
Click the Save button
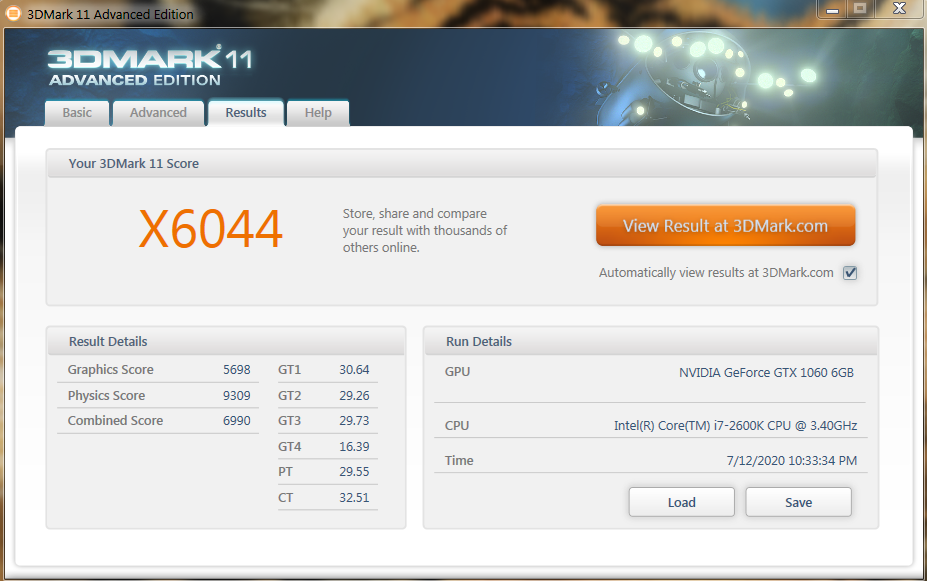click(x=799, y=502)
